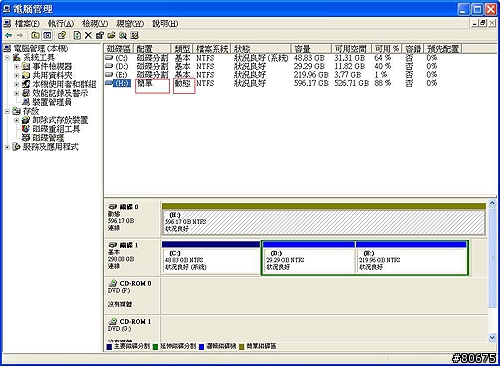Sort by the 磁碟區 column header
500x366 pixels.
click(119, 49)
